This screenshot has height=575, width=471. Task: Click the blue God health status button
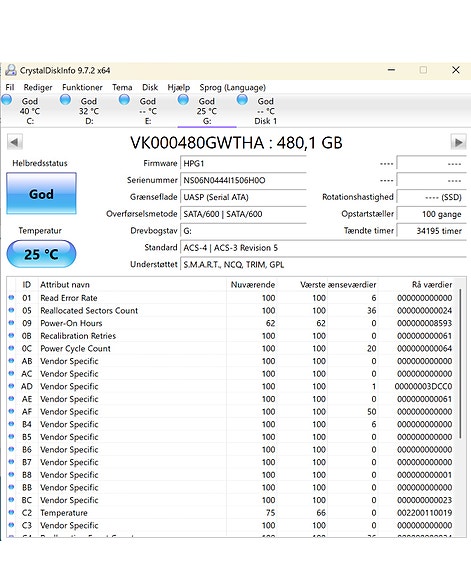[41, 194]
